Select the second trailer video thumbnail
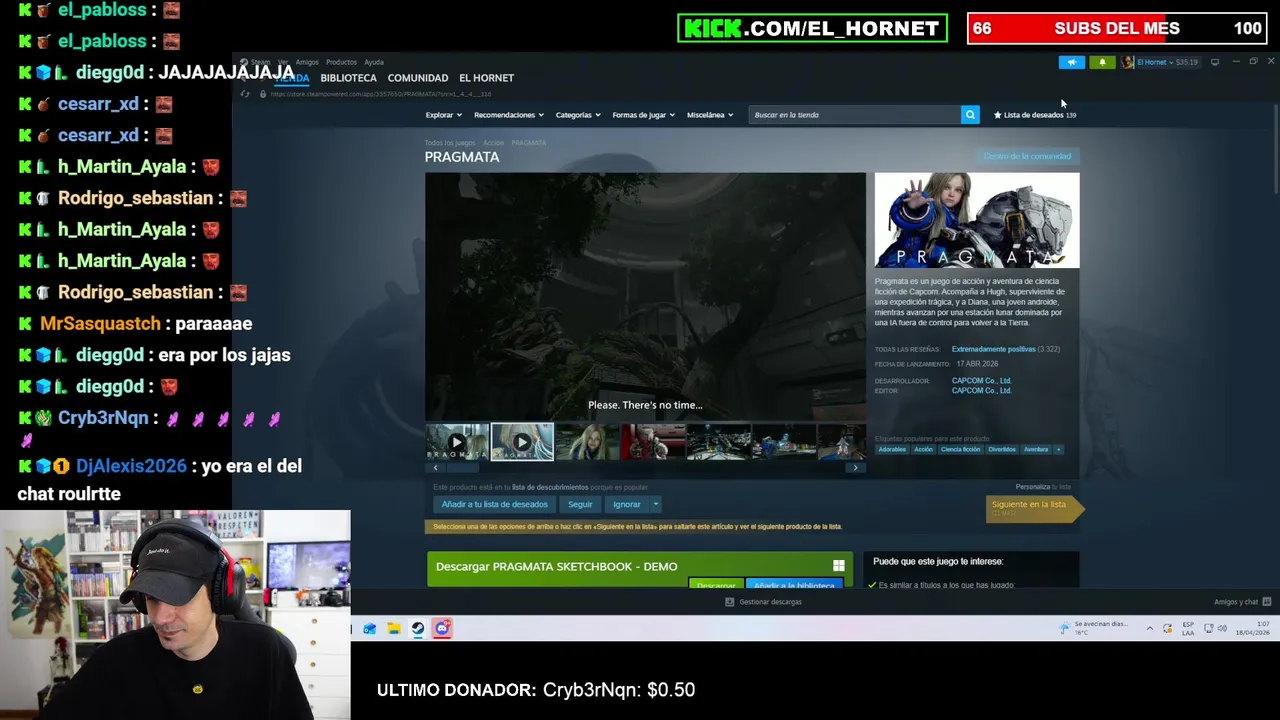The height and width of the screenshot is (720, 1280). pyautogui.click(x=522, y=442)
